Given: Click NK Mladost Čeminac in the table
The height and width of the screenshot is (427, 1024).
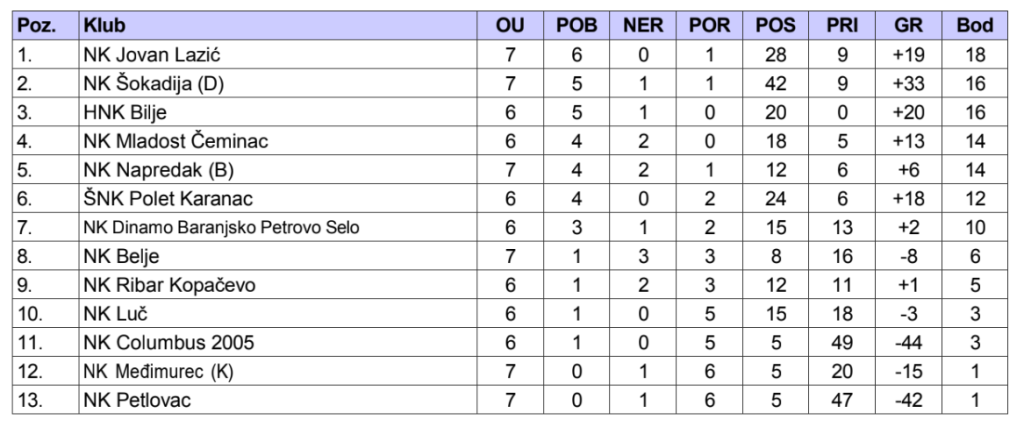Looking at the screenshot, I should coord(175,143).
